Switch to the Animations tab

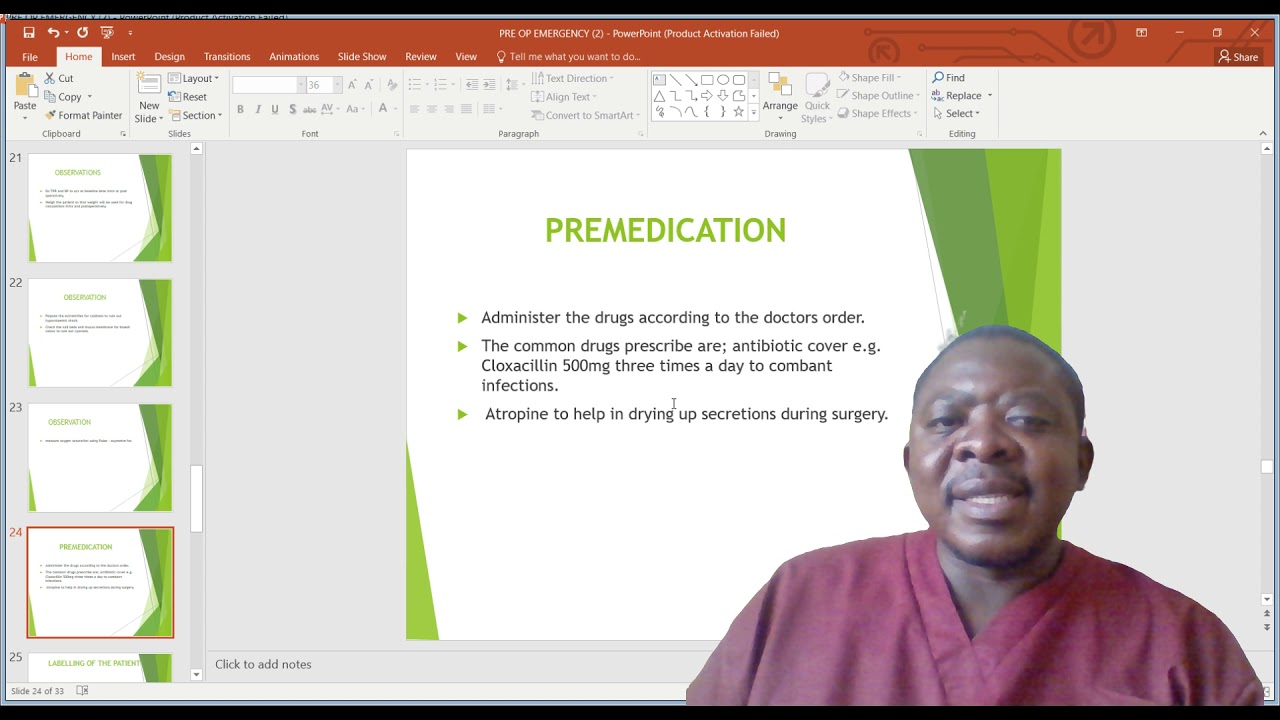[294, 57]
